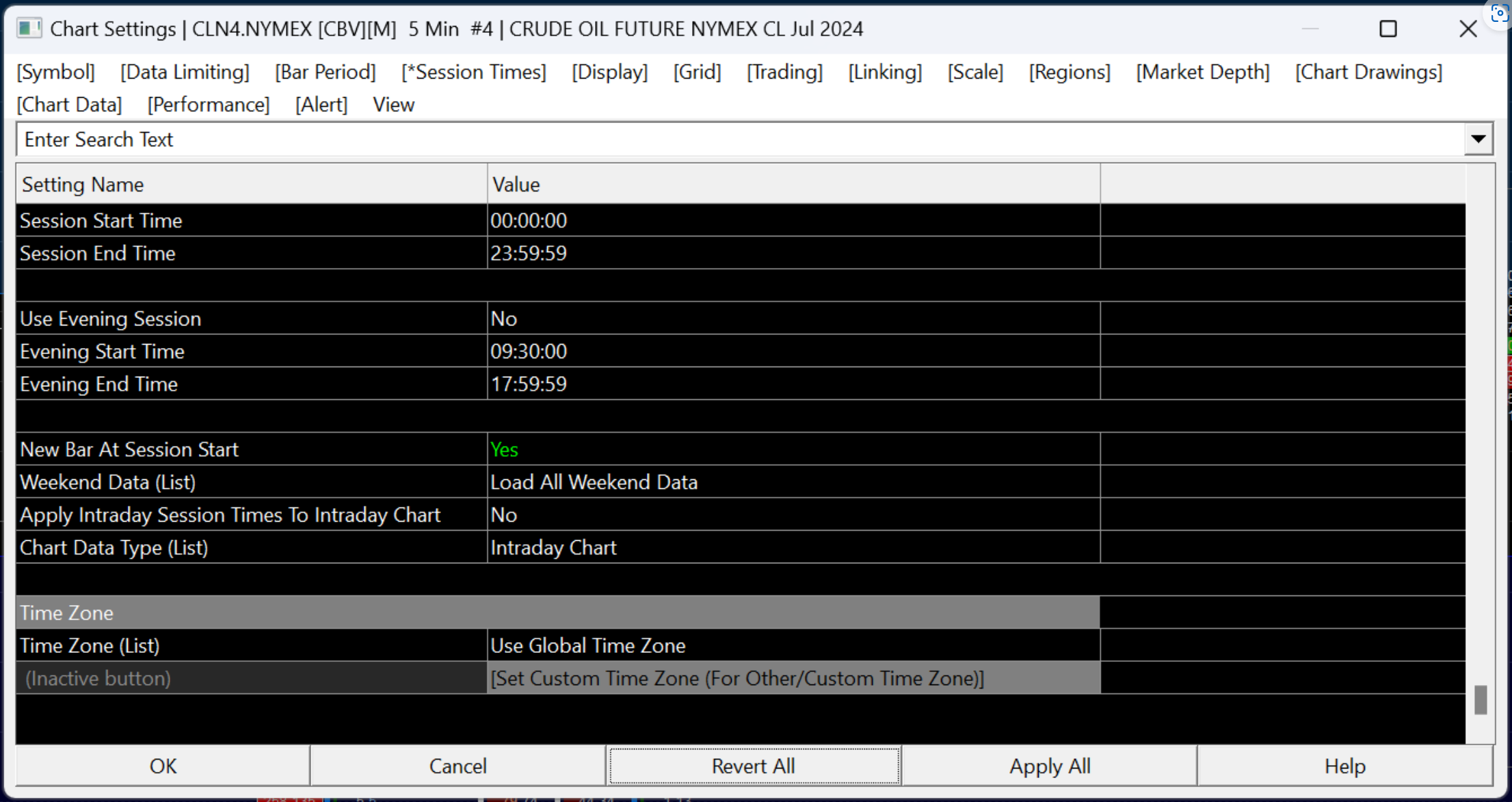The height and width of the screenshot is (802, 1512).
Task: Switch to the [Symbol] tab
Action: point(55,72)
